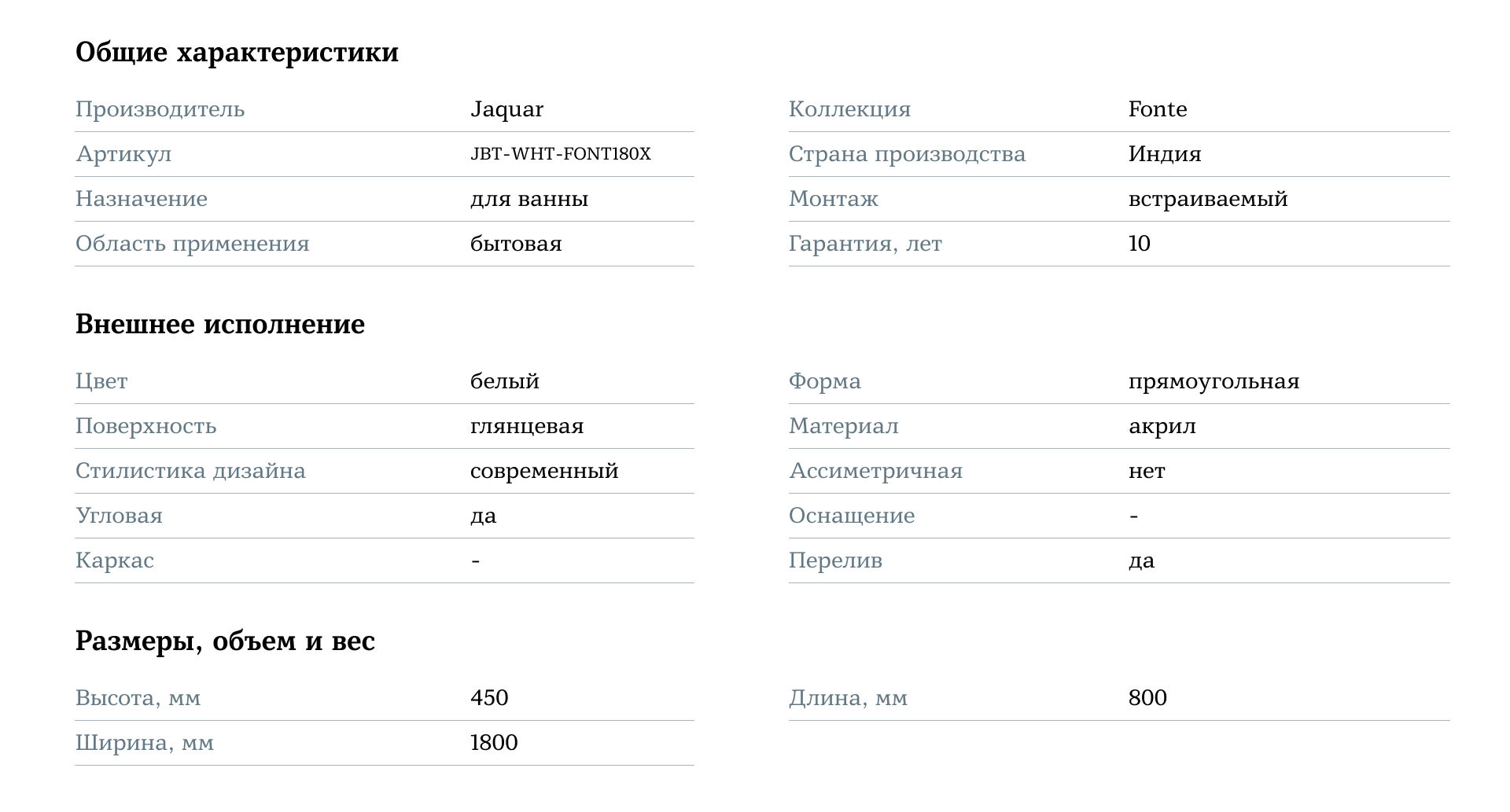
Task: Click the Общие характеристики heading
Action: pos(237,52)
